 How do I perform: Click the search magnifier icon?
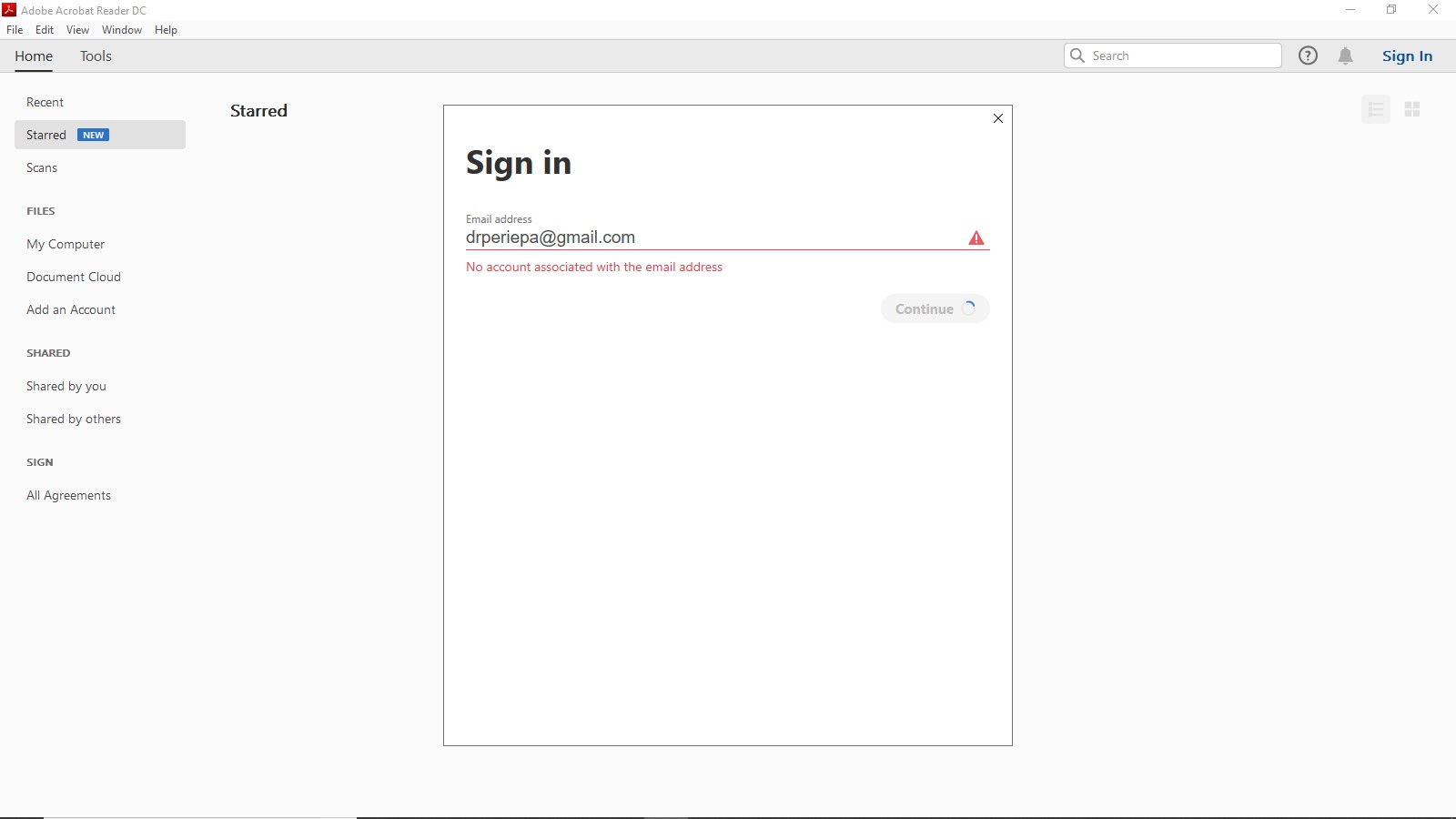click(x=1079, y=56)
